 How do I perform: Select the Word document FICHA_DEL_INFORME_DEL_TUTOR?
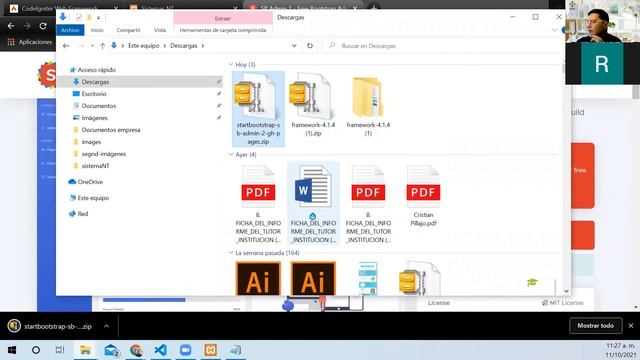313,203
